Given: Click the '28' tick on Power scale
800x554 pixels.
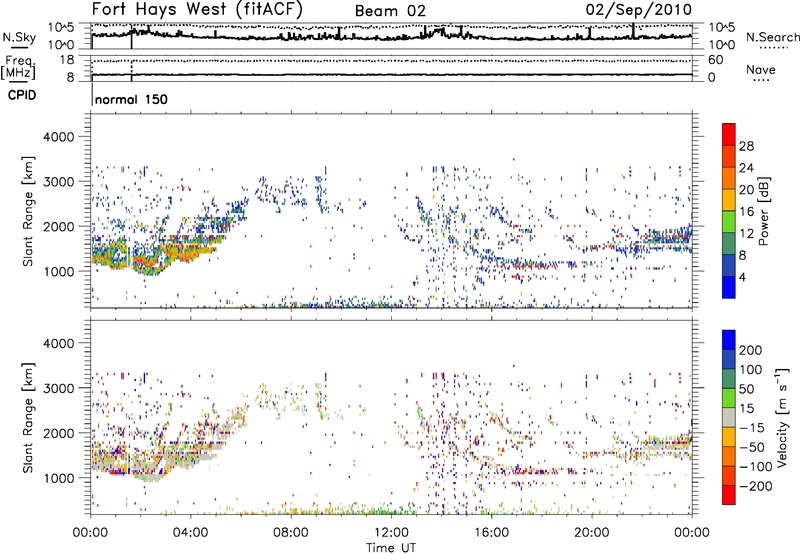Looking at the screenshot, I should (746, 146).
